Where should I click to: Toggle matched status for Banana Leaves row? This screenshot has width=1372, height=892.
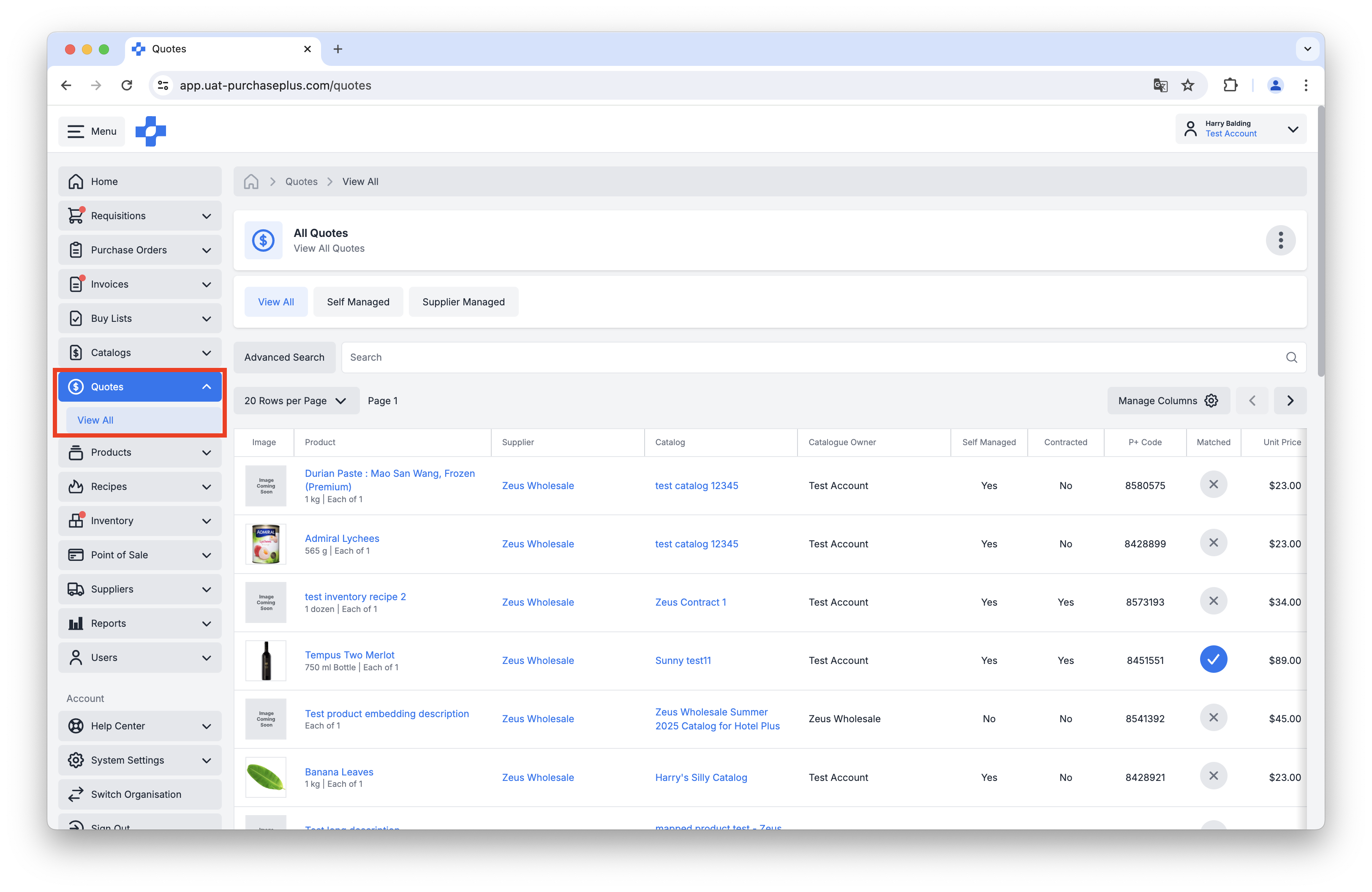(x=1214, y=776)
